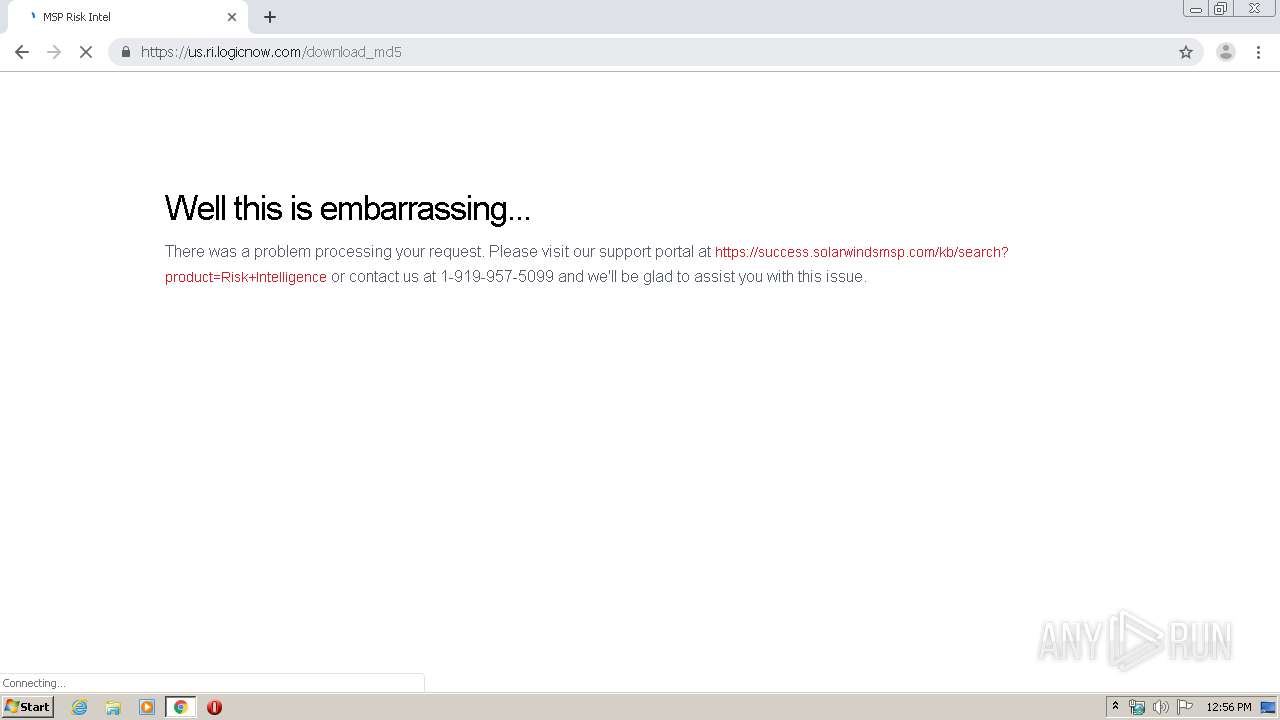Go back to the previous page

click(x=22, y=52)
